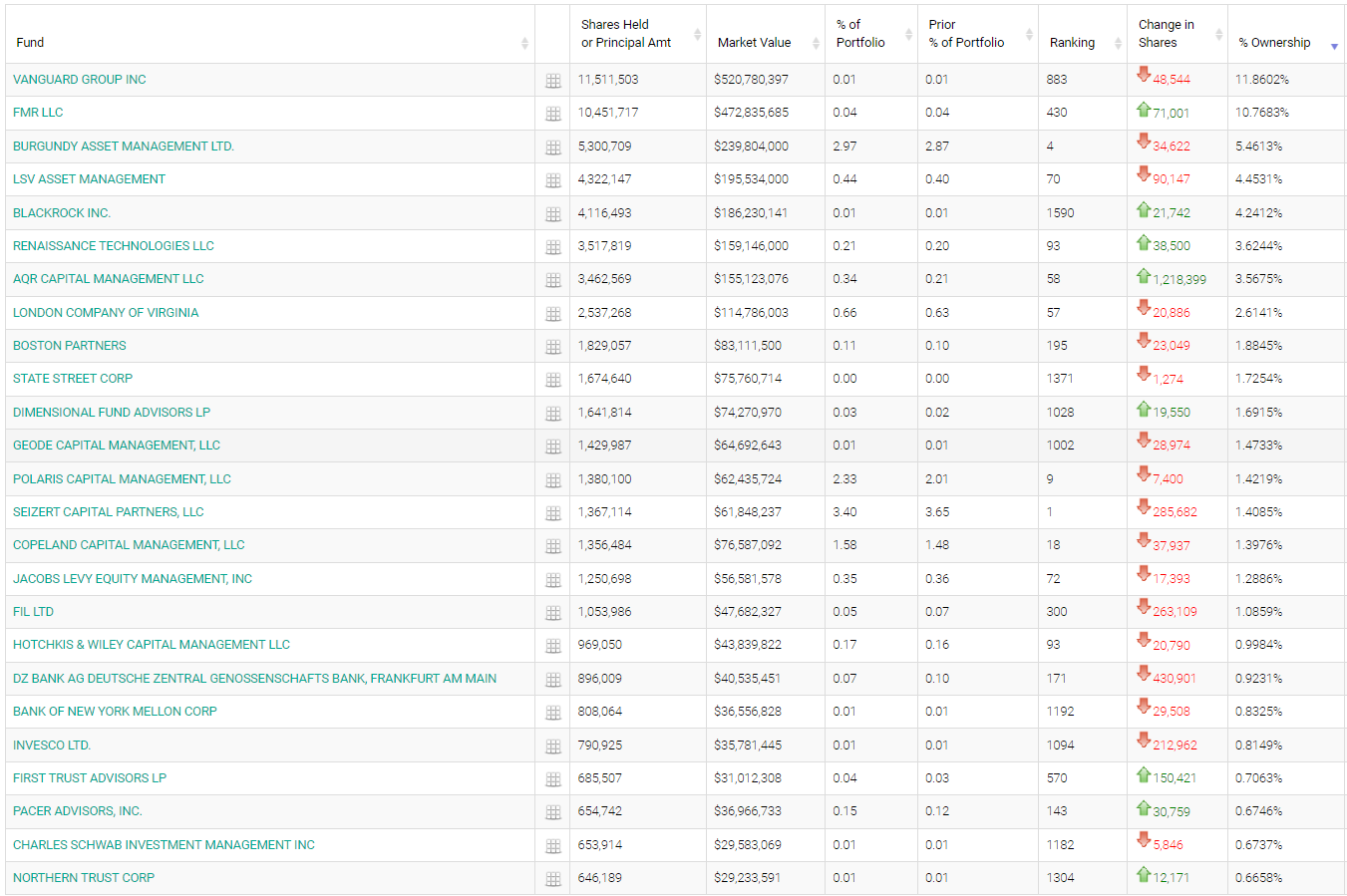Open INVESCO LTD. fund link
The image size is (1347, 896).
coord(52,746)
